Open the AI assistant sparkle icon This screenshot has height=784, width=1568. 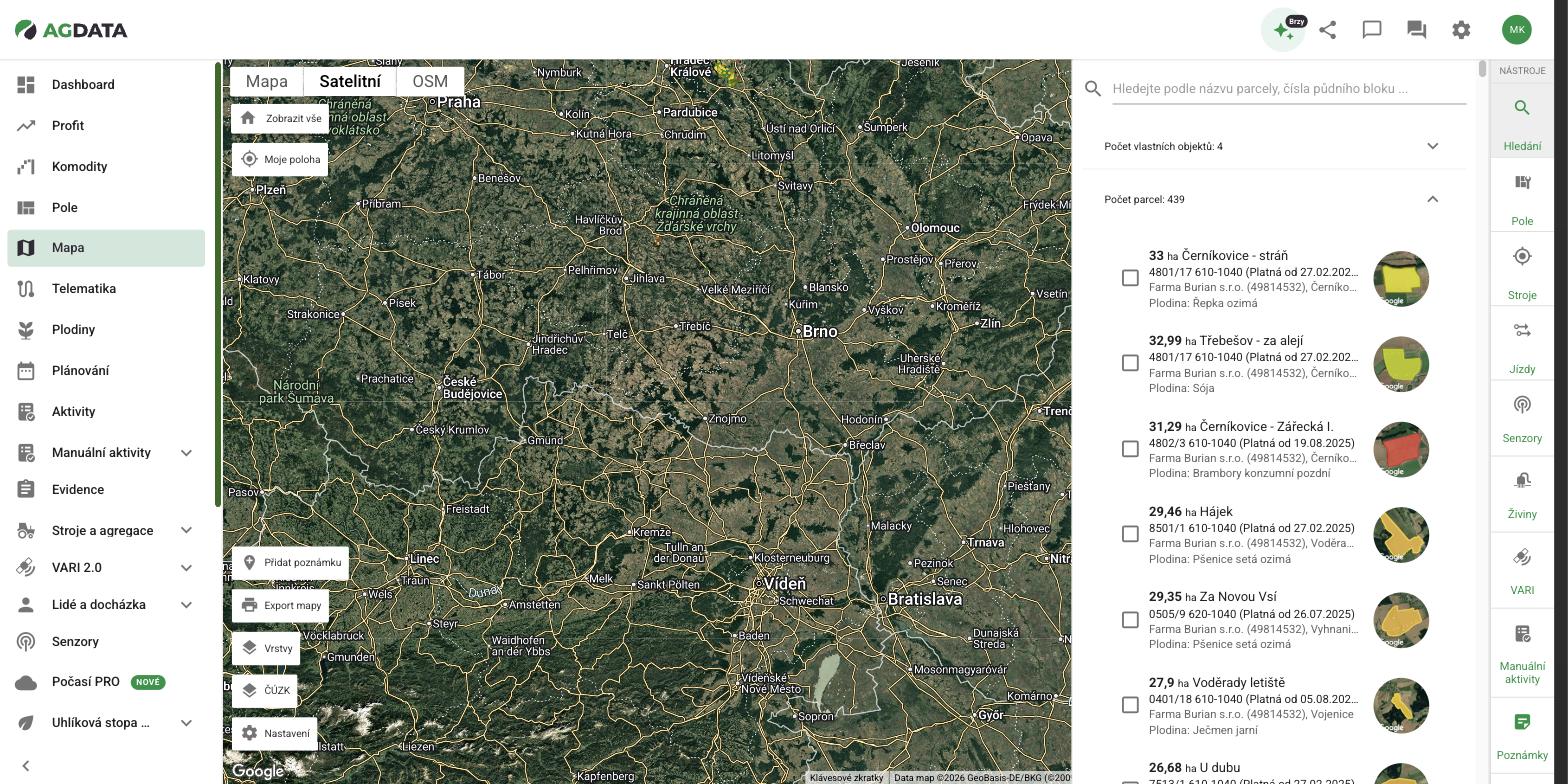coord(1283,30)
